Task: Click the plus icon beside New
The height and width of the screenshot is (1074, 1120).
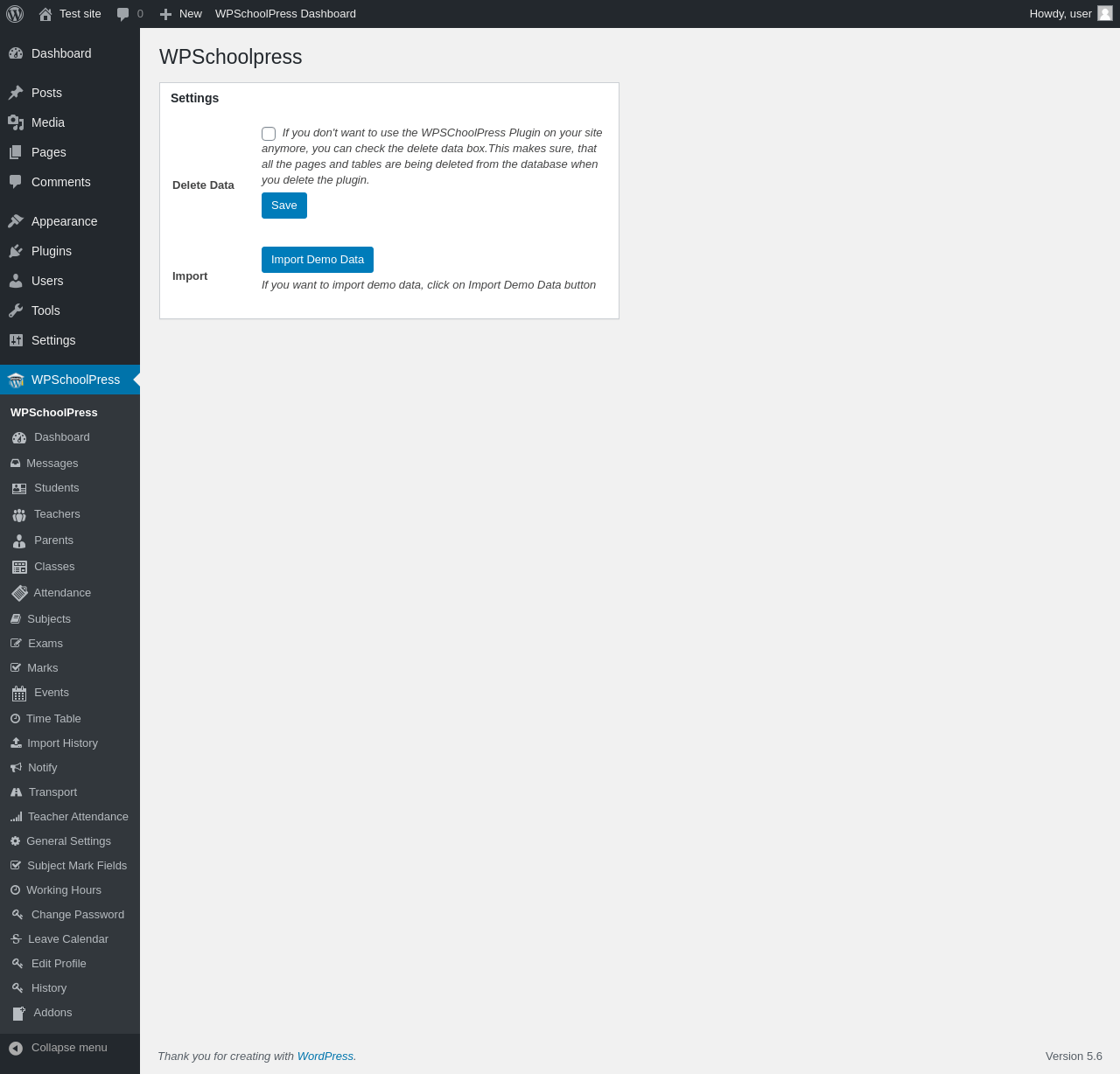Action: [x=165, y=14]
